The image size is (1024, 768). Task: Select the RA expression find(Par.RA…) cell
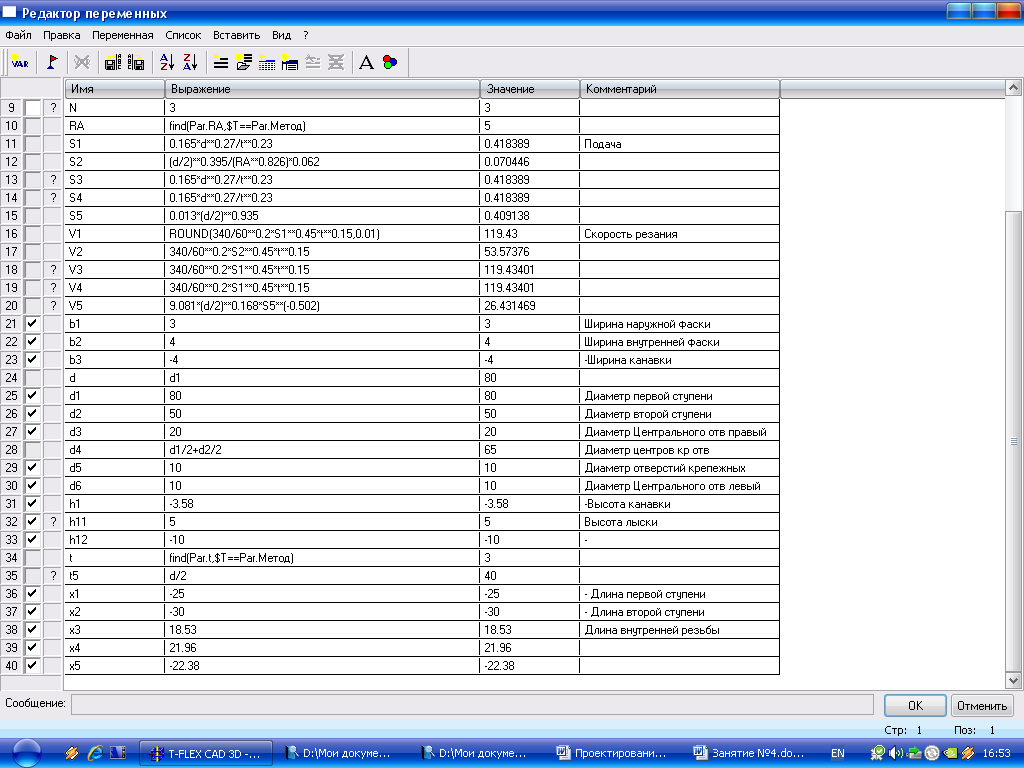322,126
